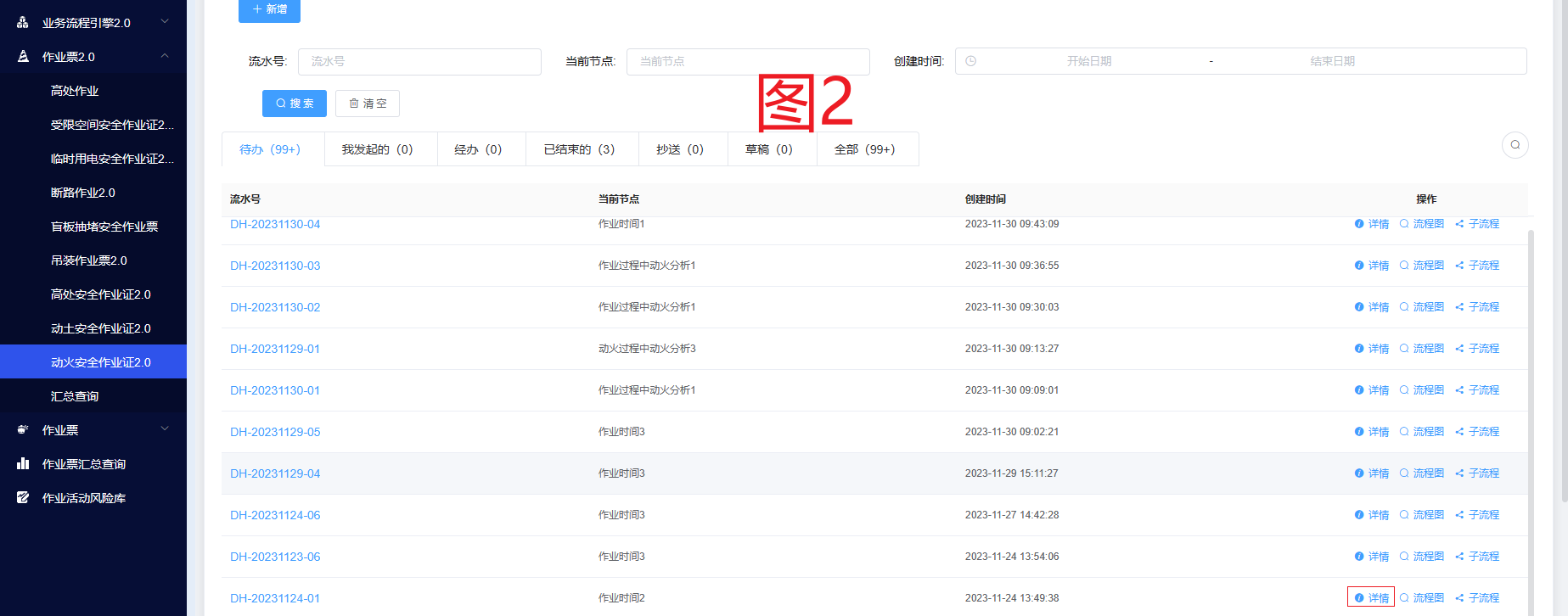Viewport: 1568px width, 616px height.
Task: Open 子流程 for DH-20231130-04
Action: pyautogui.click(x=1477, y=224)
